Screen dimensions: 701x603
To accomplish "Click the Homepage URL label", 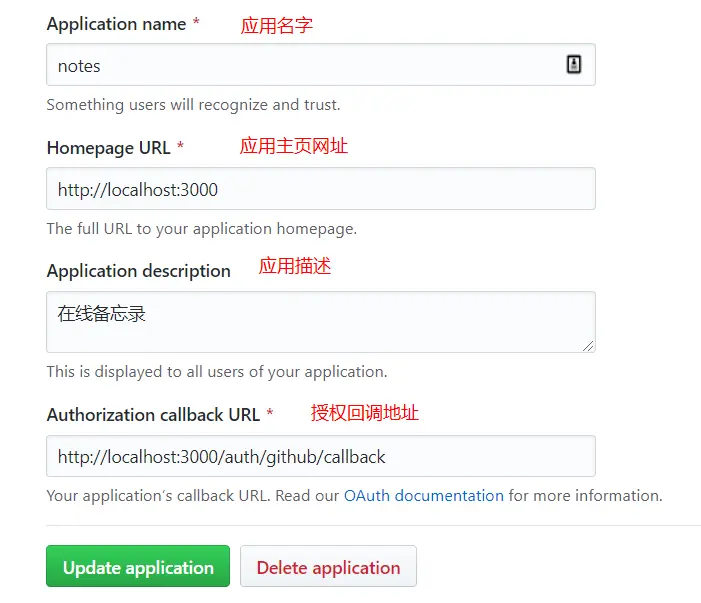I will coord(109,148).
